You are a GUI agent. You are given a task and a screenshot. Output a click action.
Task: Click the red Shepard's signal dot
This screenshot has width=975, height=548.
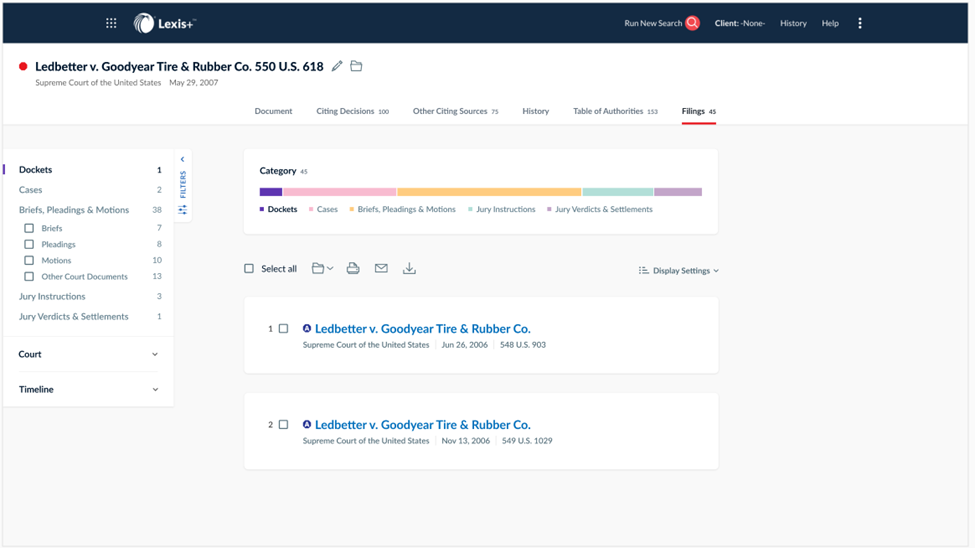[23, 66]
